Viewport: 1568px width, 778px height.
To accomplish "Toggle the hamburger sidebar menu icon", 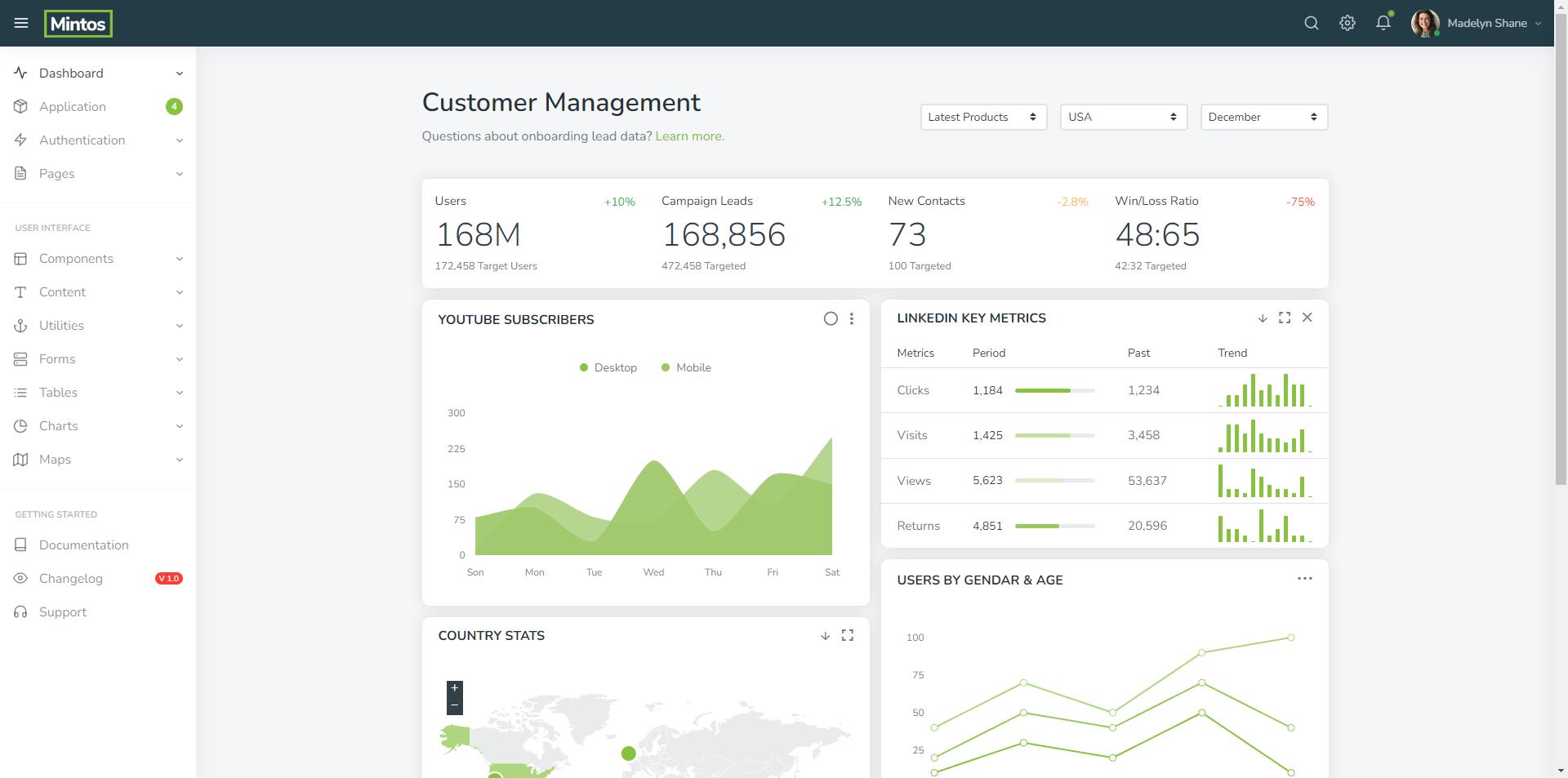I will click(21, 23).
